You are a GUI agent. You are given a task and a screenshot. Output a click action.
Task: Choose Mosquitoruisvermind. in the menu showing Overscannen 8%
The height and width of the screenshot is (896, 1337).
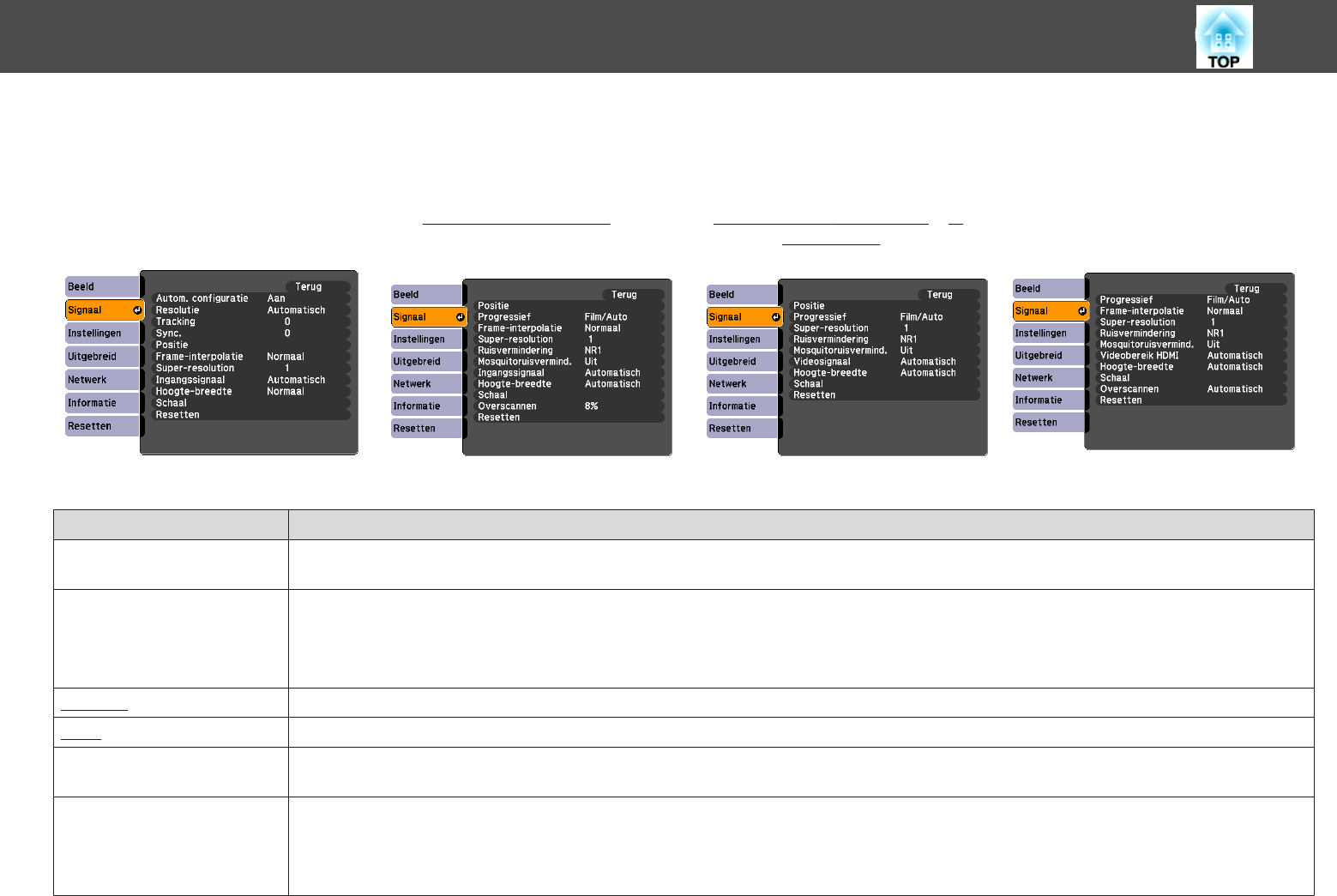569,362
